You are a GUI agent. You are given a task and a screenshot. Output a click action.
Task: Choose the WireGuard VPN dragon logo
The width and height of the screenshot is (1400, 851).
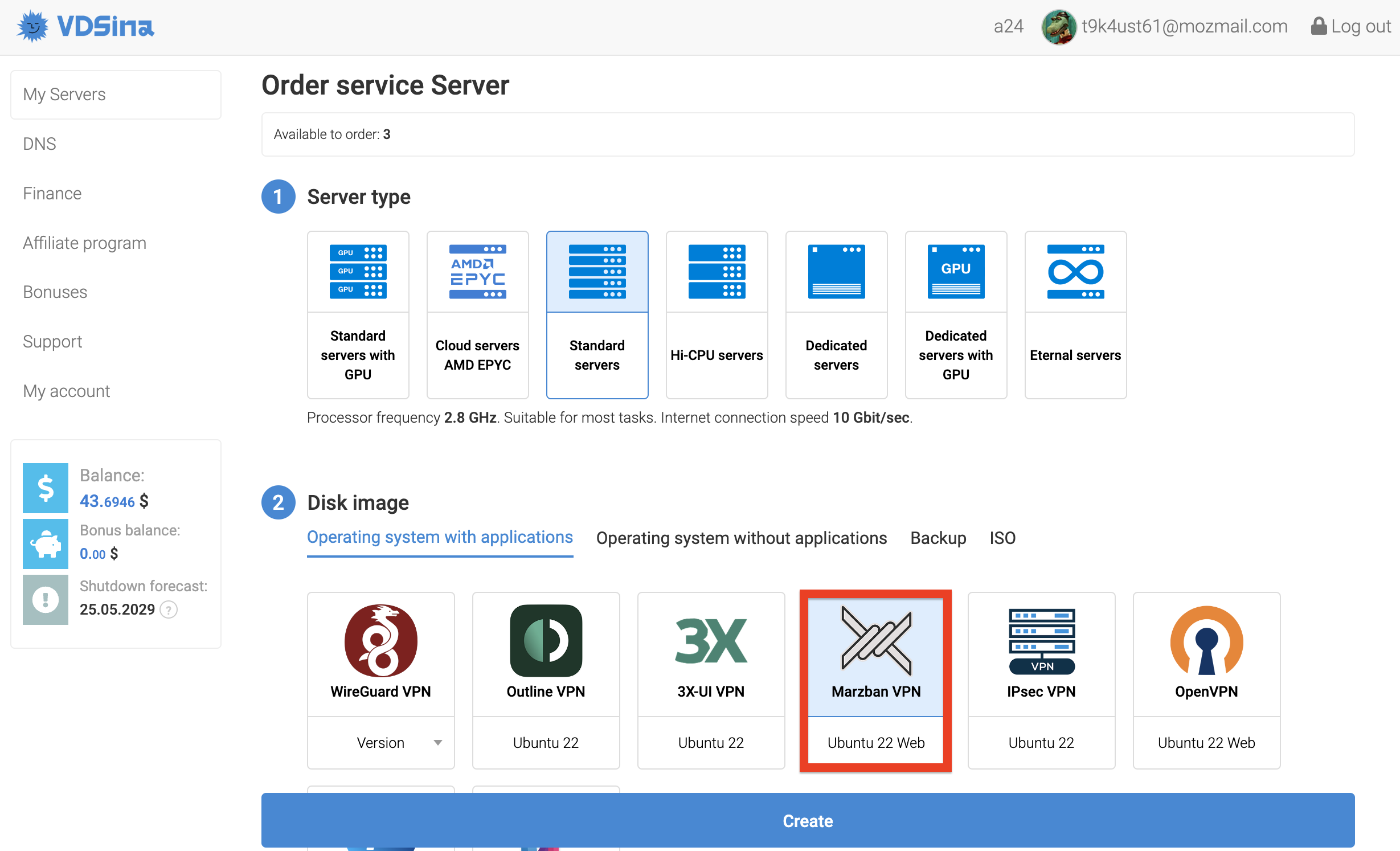coord(380,640)
